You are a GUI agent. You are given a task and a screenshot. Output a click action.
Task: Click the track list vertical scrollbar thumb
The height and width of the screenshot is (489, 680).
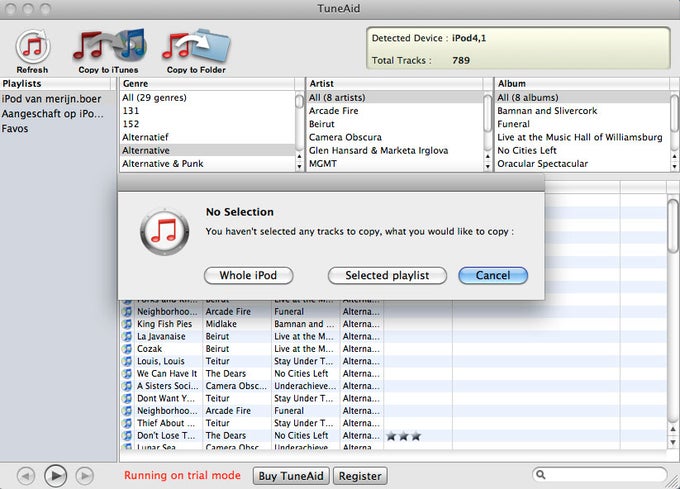coord(673,225)
